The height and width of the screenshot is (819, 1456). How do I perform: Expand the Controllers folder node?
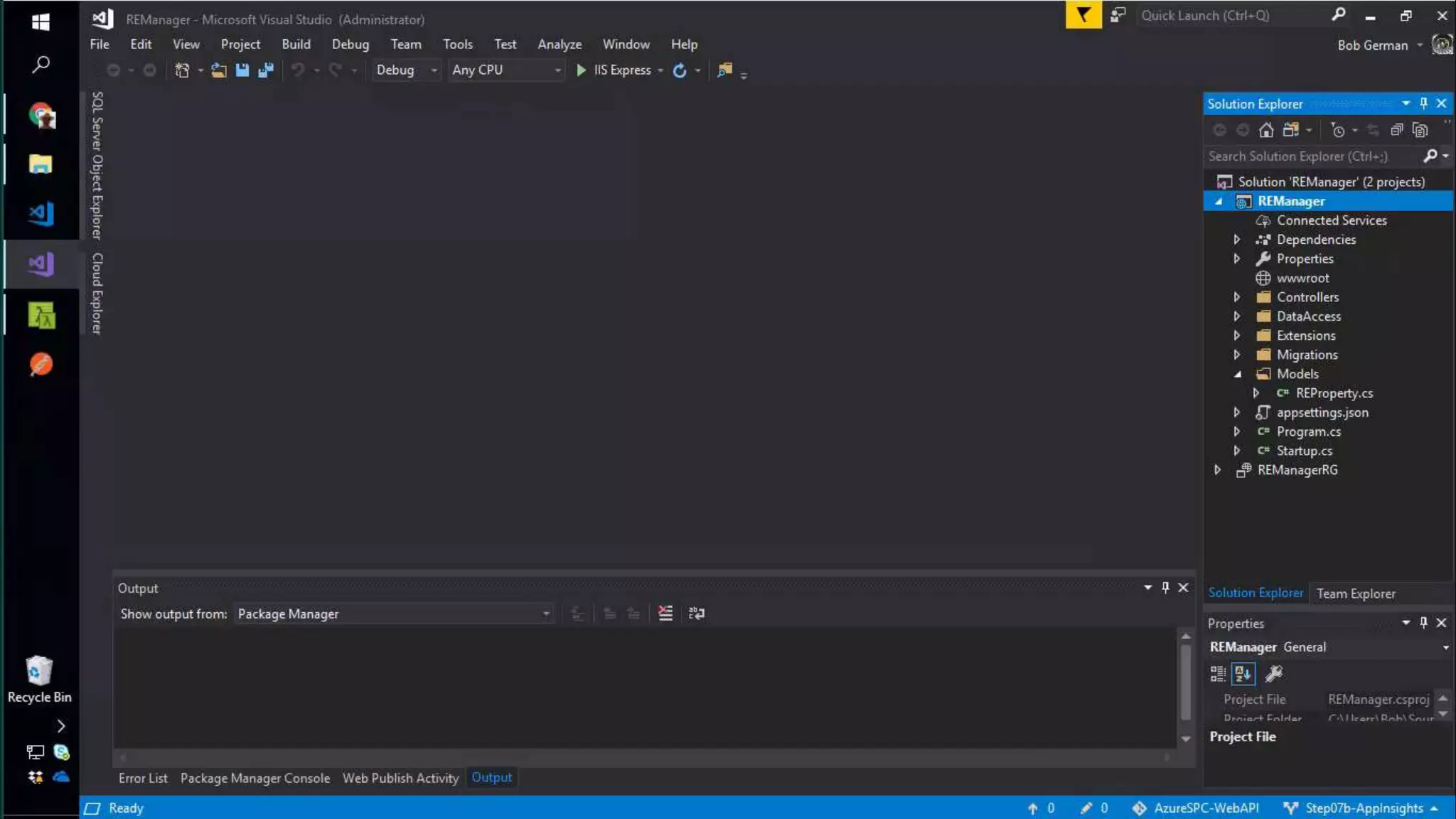(x=1237, y=297)
